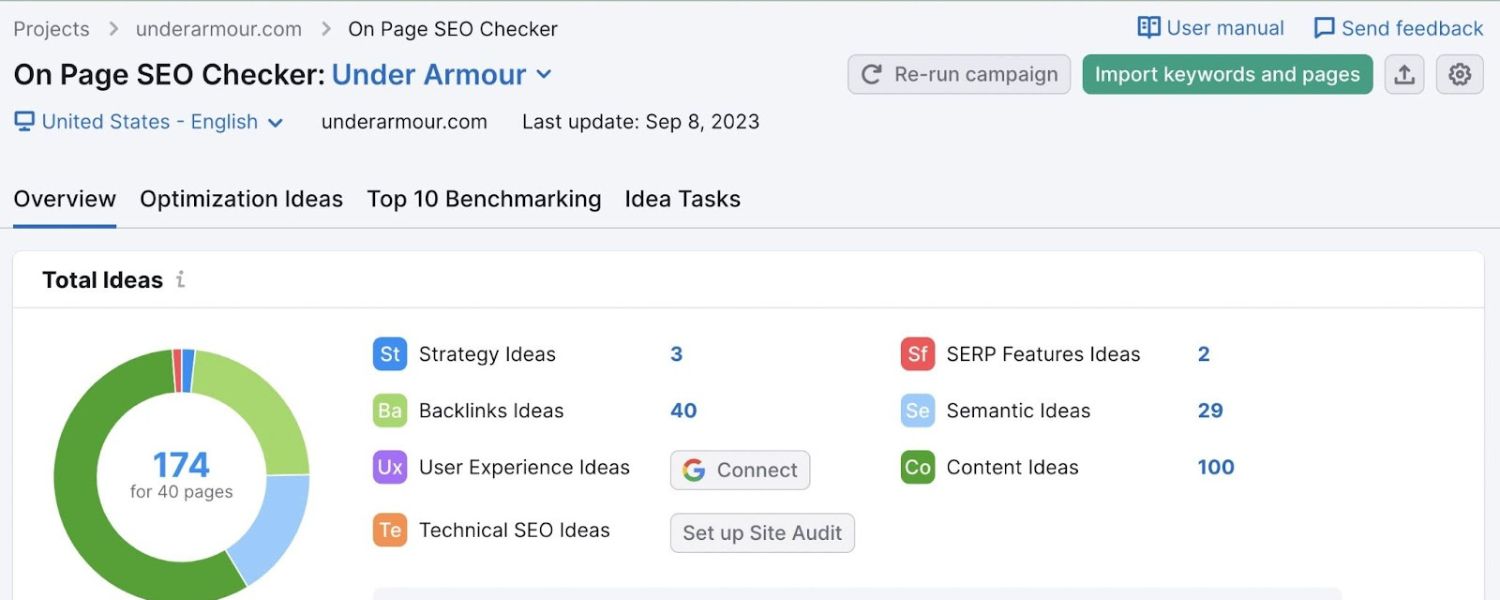Select the Strategy Ideas icon
This screenshot has height=600, width=1500.
coord(389,354)
